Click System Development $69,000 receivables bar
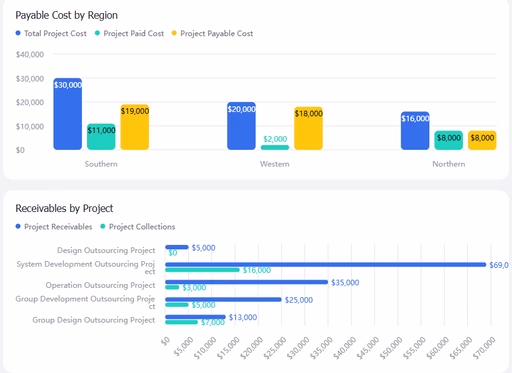Image resolution: width=512 pixels, height=373 pixels. (x=326, y=265)
